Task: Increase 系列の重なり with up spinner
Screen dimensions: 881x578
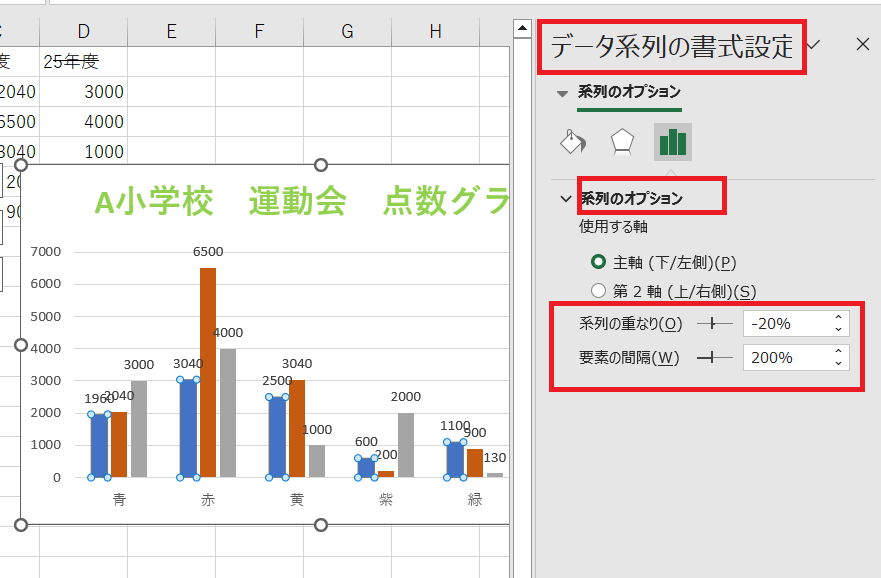Action: click(x=839, y=317)
